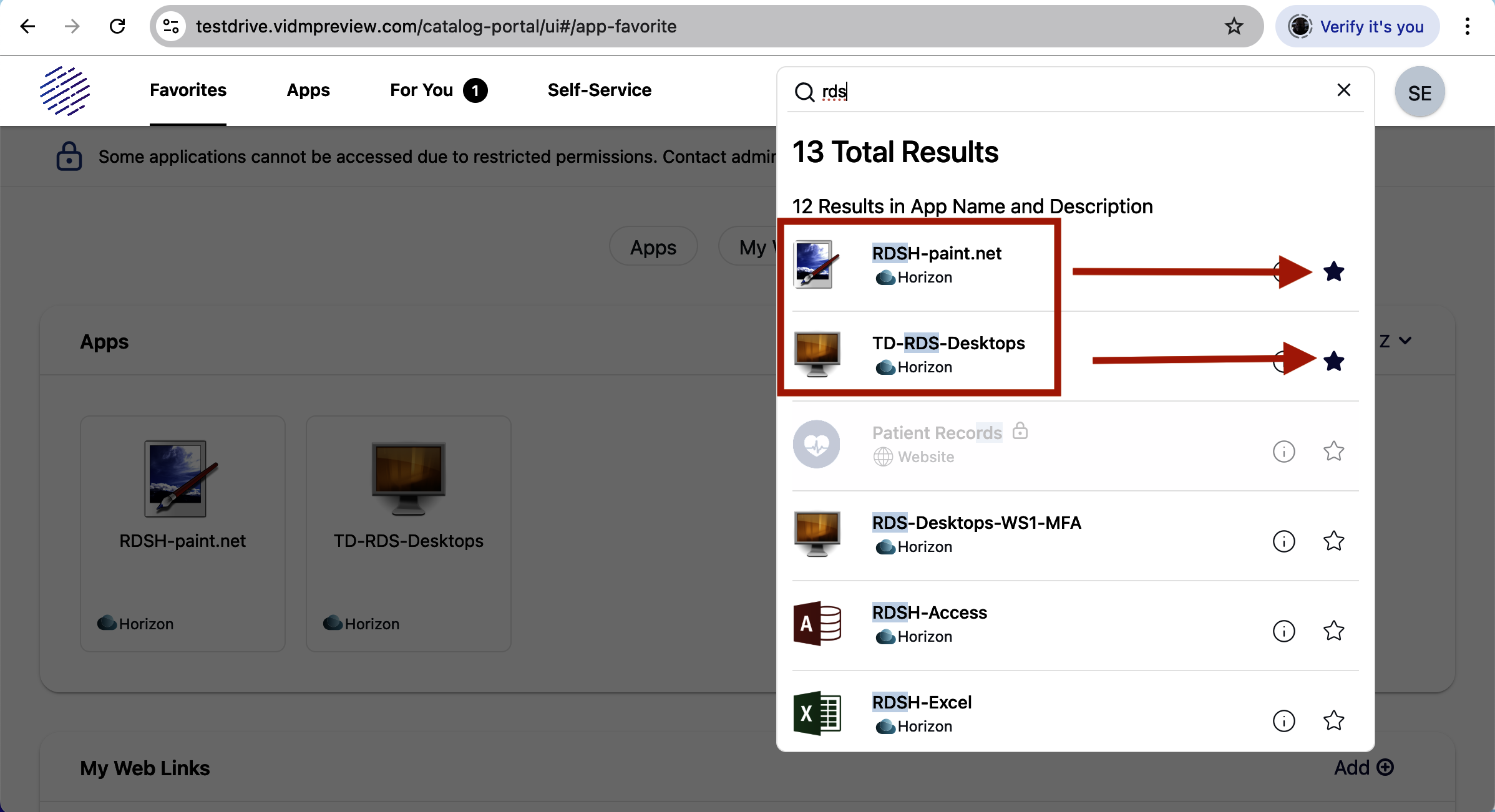The width and height of the screenshot is (1495, 812).
Task: Click in the rds search field
Action: [x=1061, y=92]
